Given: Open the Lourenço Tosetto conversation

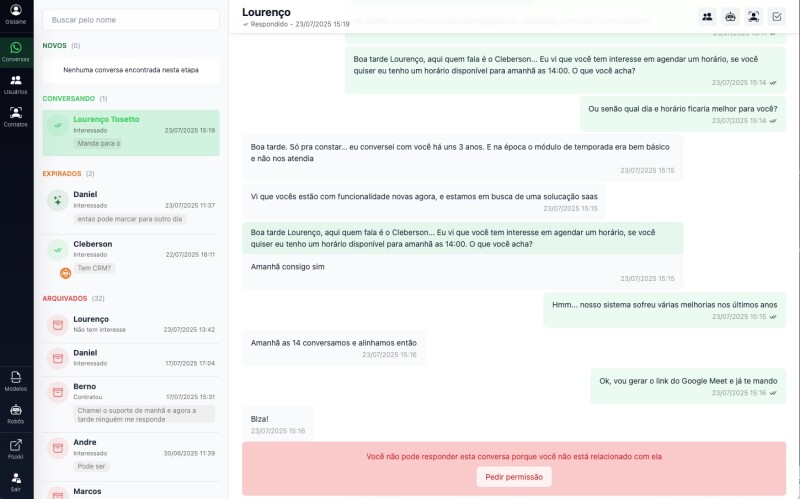Looking at the screenshot, I should click(131, 131).
